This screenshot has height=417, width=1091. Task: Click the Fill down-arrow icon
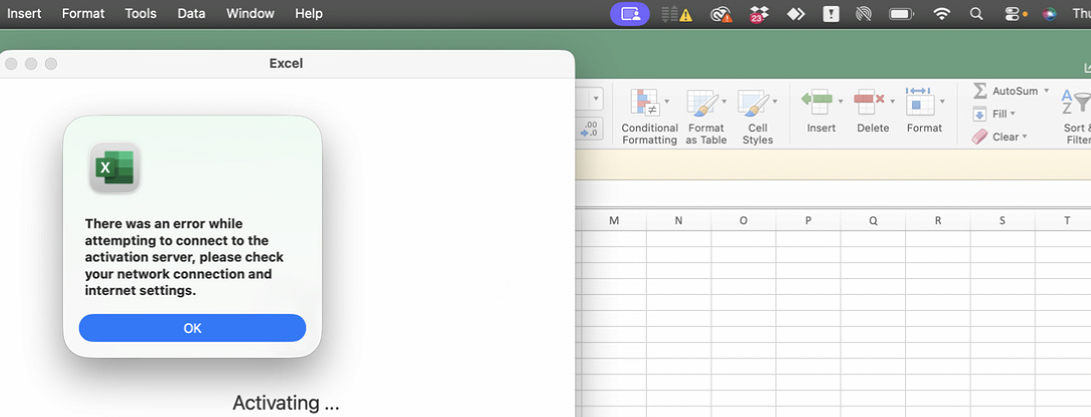980,114
